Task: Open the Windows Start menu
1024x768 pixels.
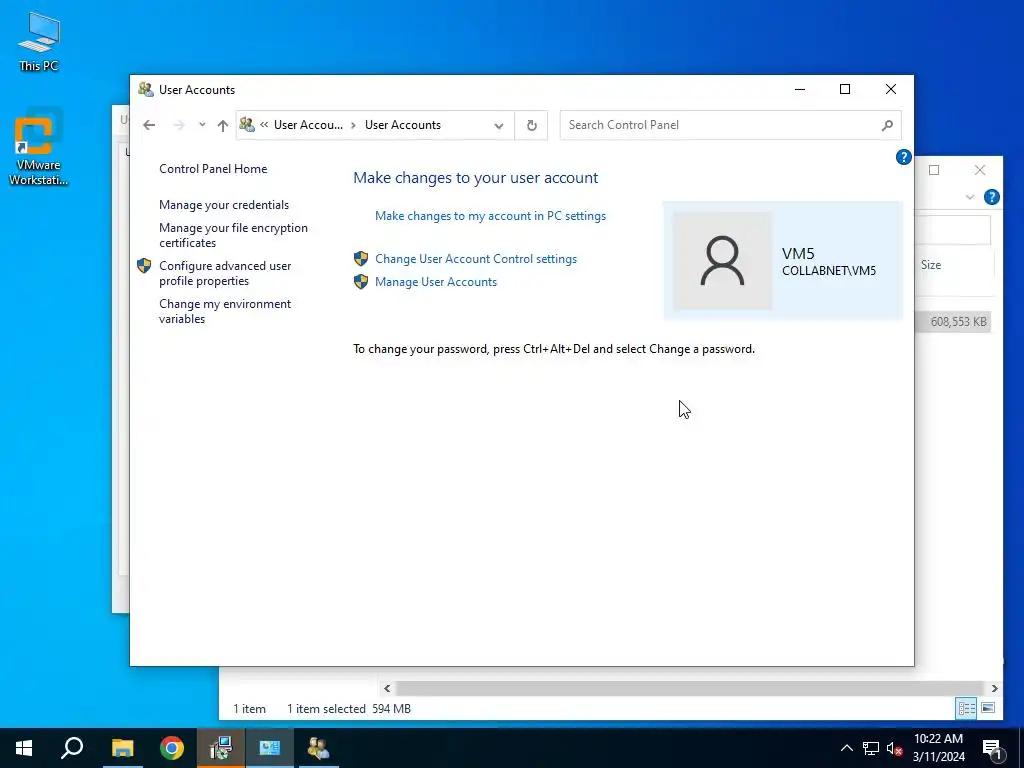Action: tap(24, 748)
